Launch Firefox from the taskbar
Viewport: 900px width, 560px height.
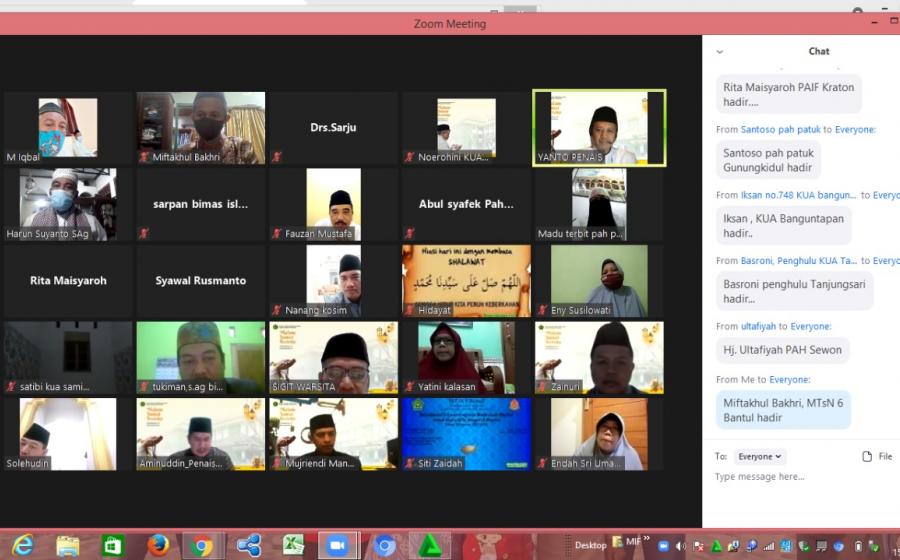pos(158,545)
